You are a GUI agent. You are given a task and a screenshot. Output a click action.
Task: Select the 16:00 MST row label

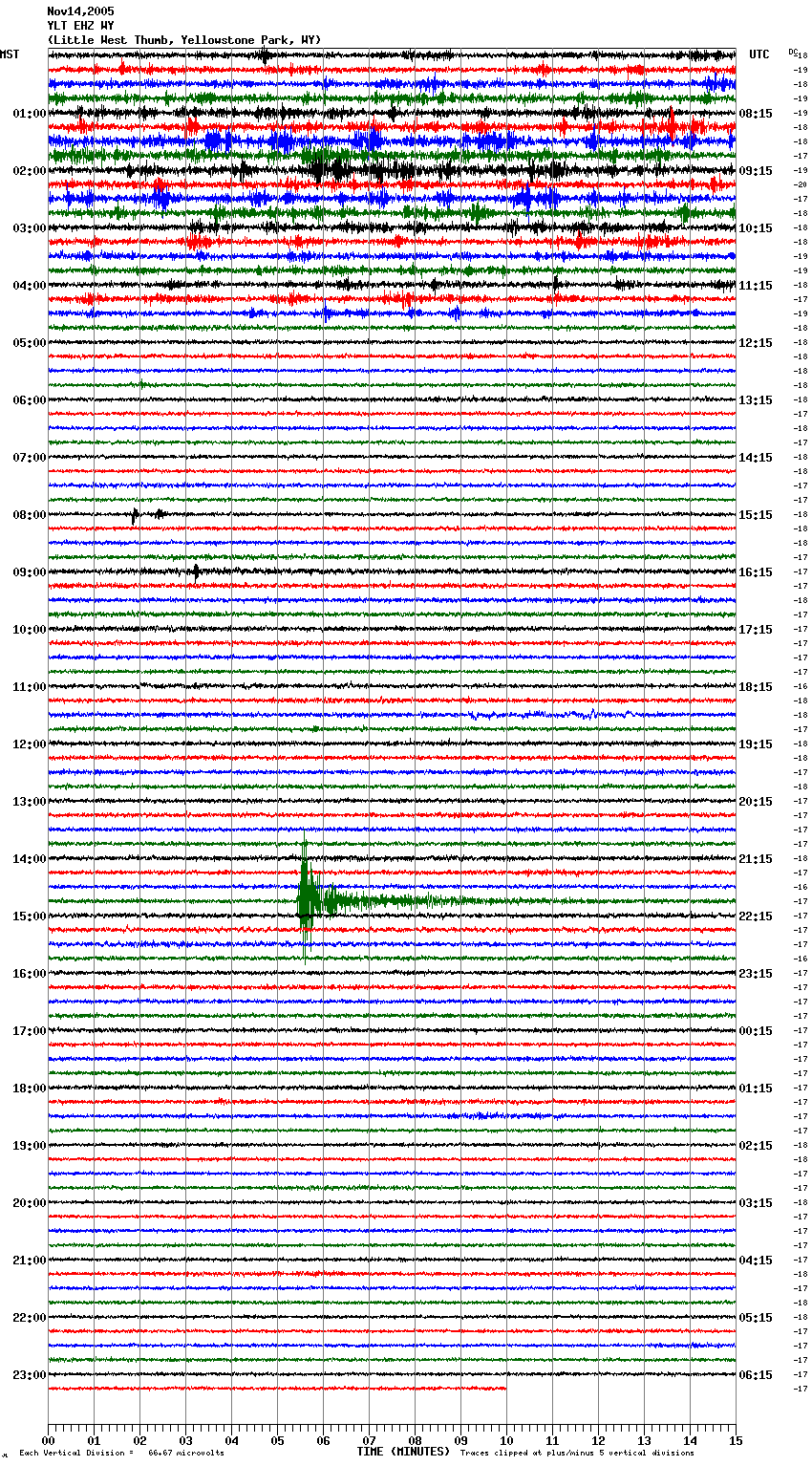[30, 974]
